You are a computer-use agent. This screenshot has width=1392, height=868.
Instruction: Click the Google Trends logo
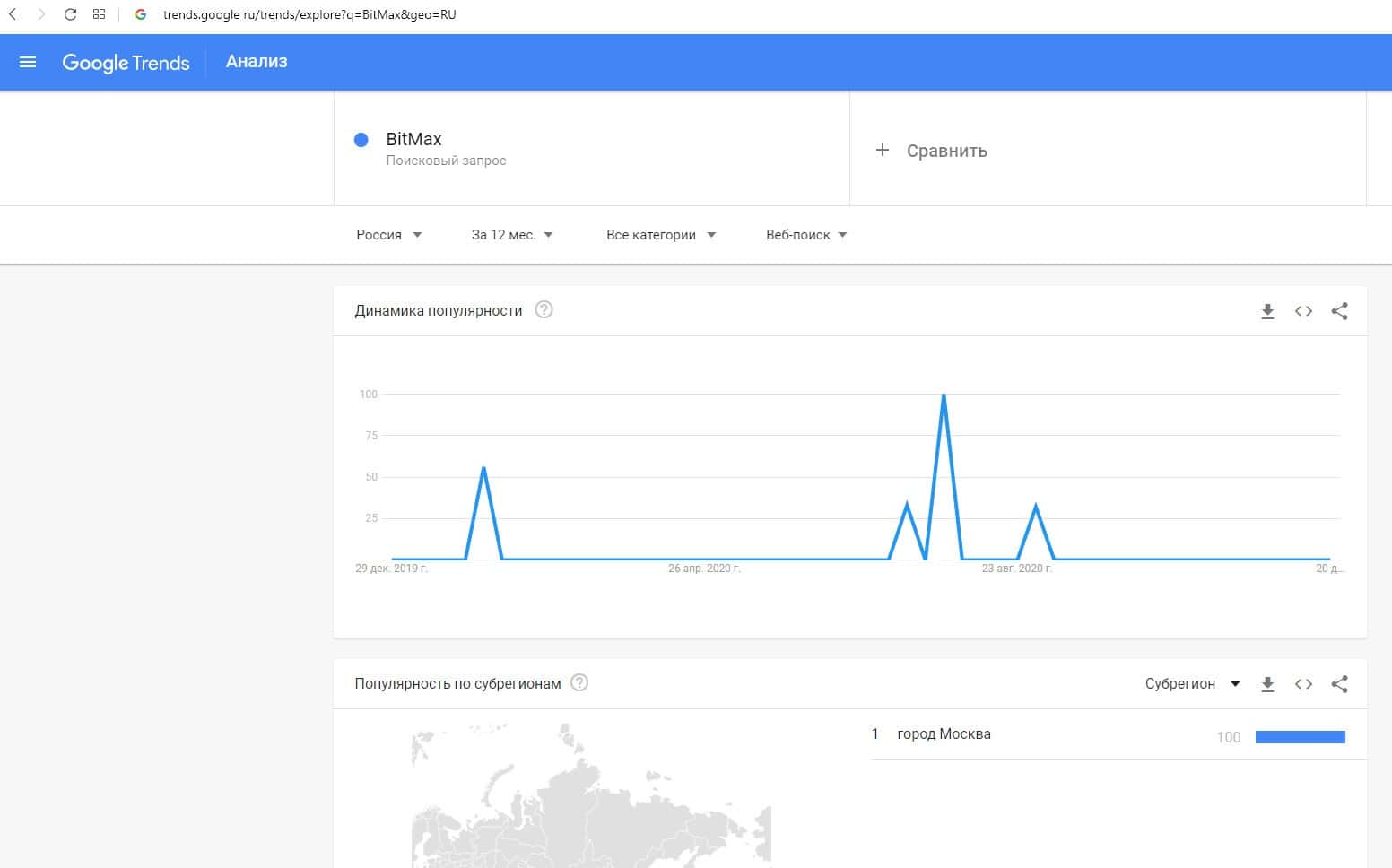(126, 63)
